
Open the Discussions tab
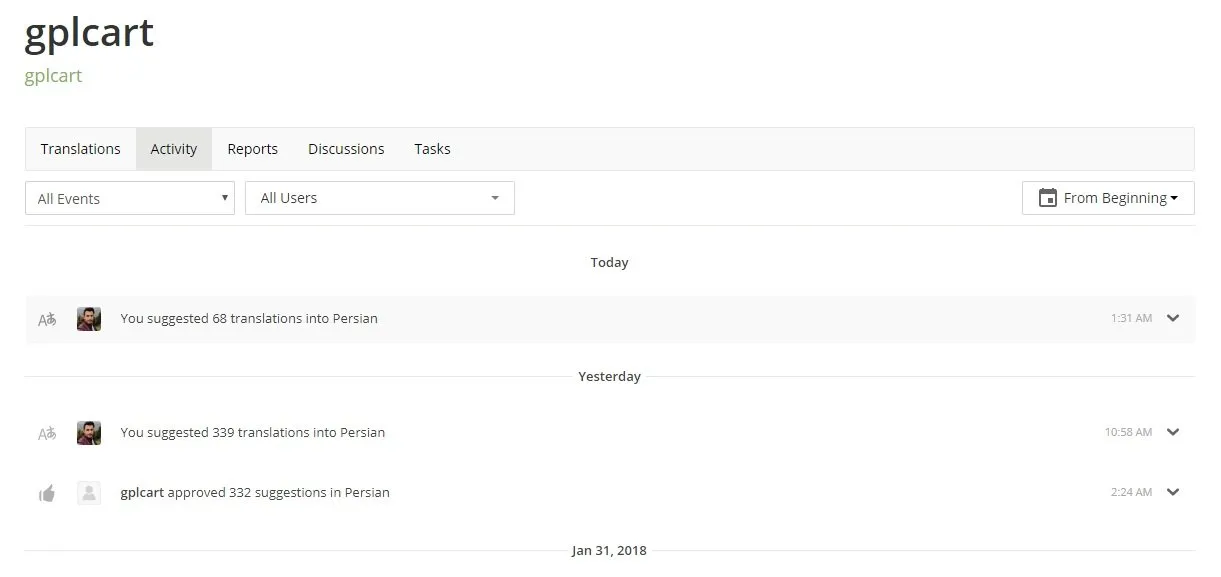(x=346, y=149)
